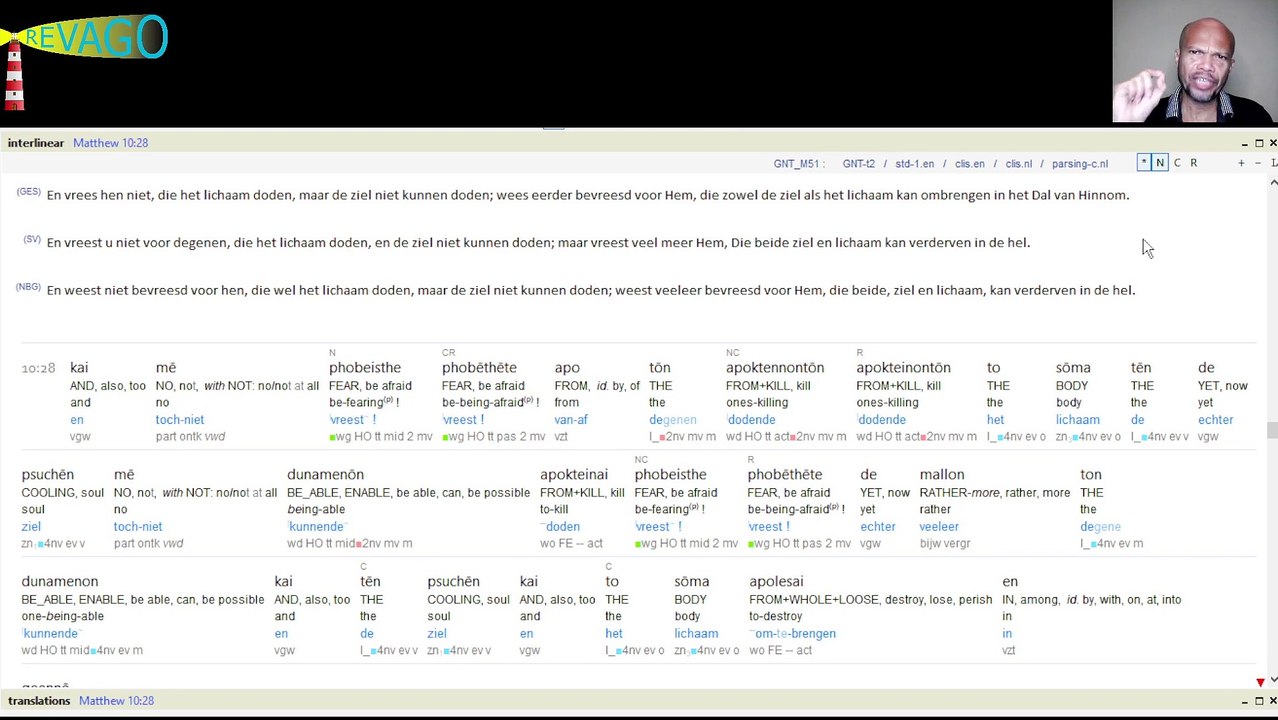Click the translations panel title
1278x720 pixels.
[x=39, y=701]
